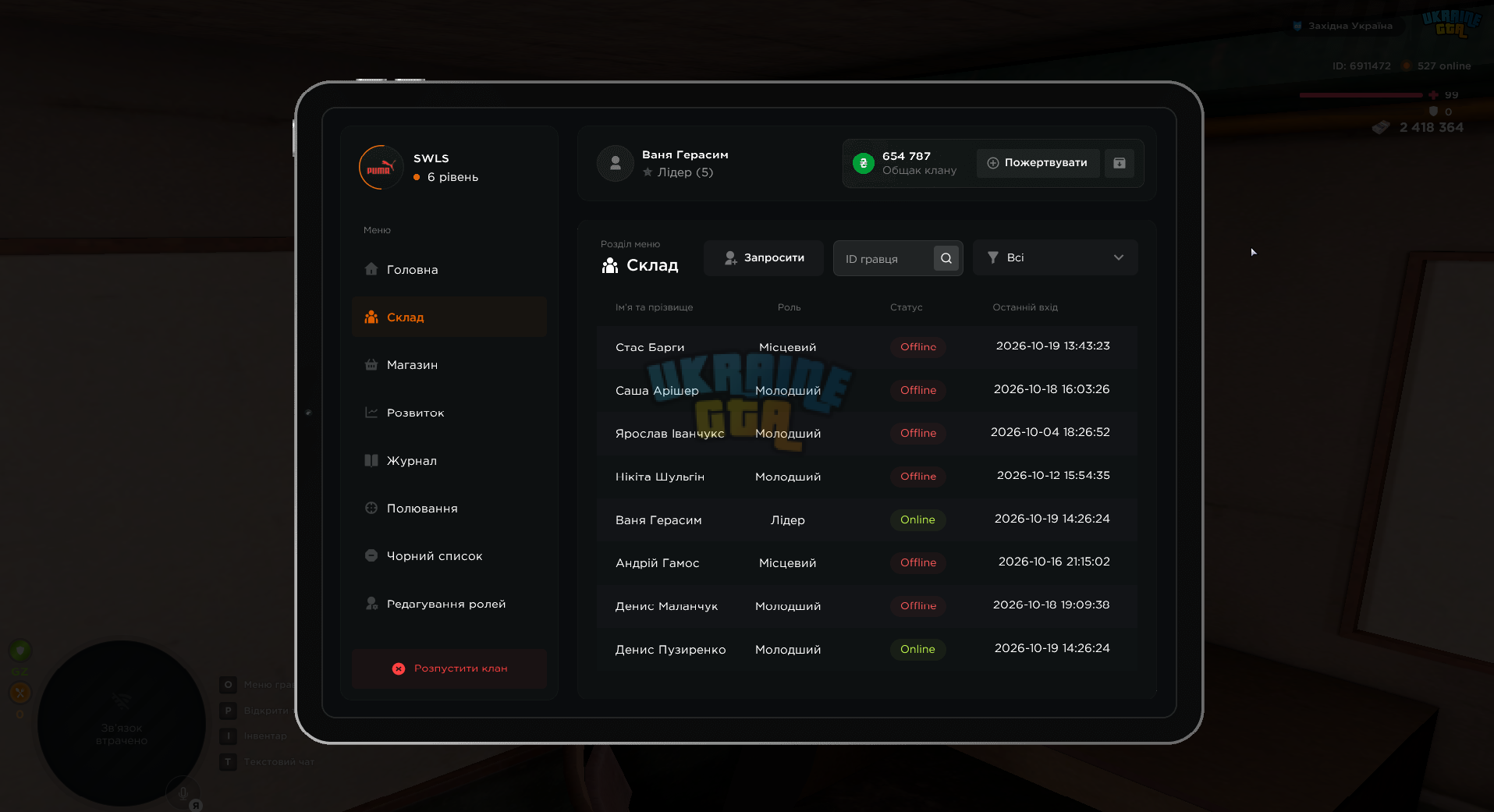1494x812 pixels.
Task: Open the Головна menu section
Action: pyautogui.click(x=449, y=270)
